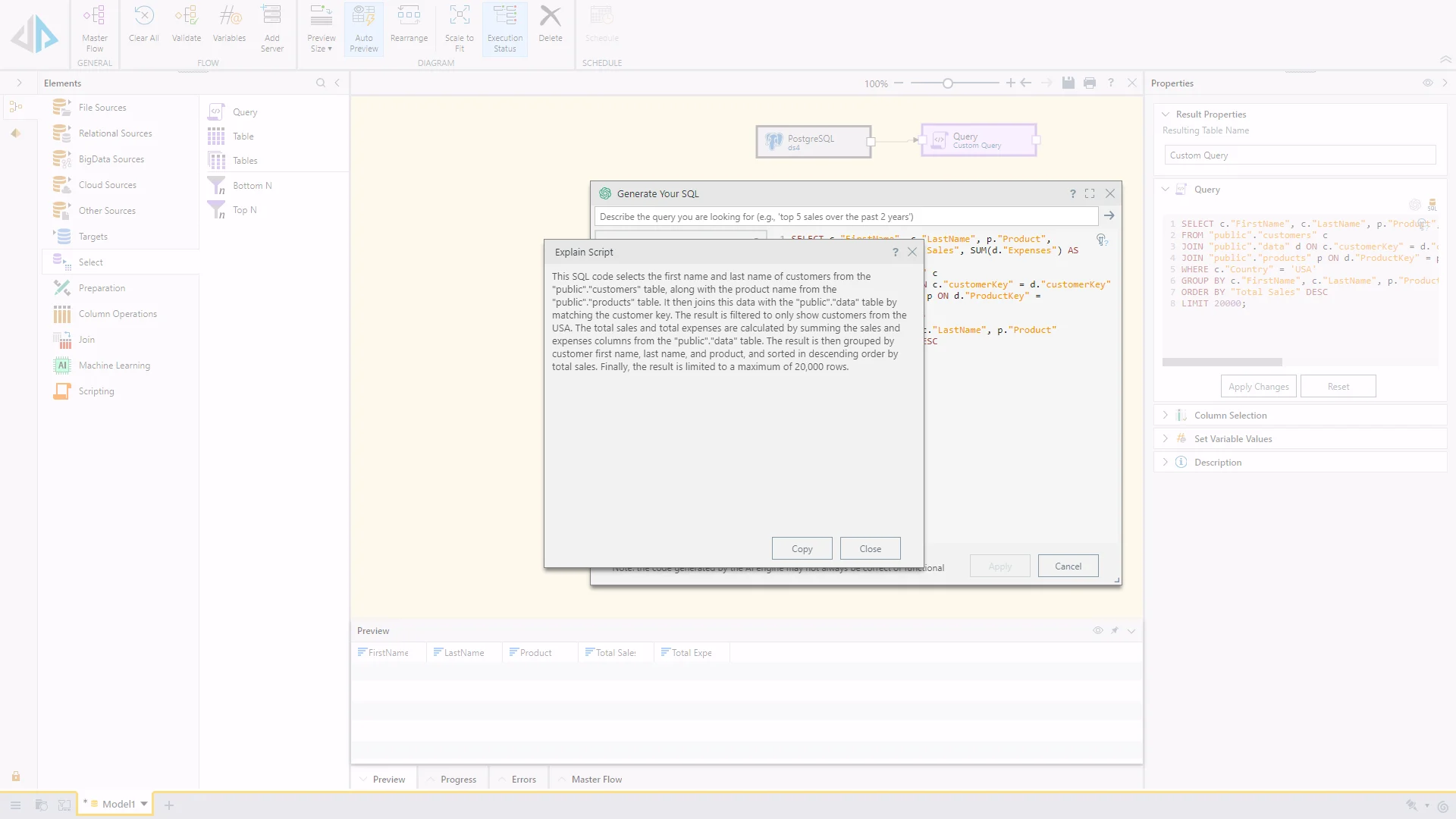The width and height of the screenshot is (1456, 819).
Task: Open the Master Flow bottom tab
Action: [596, 780]
